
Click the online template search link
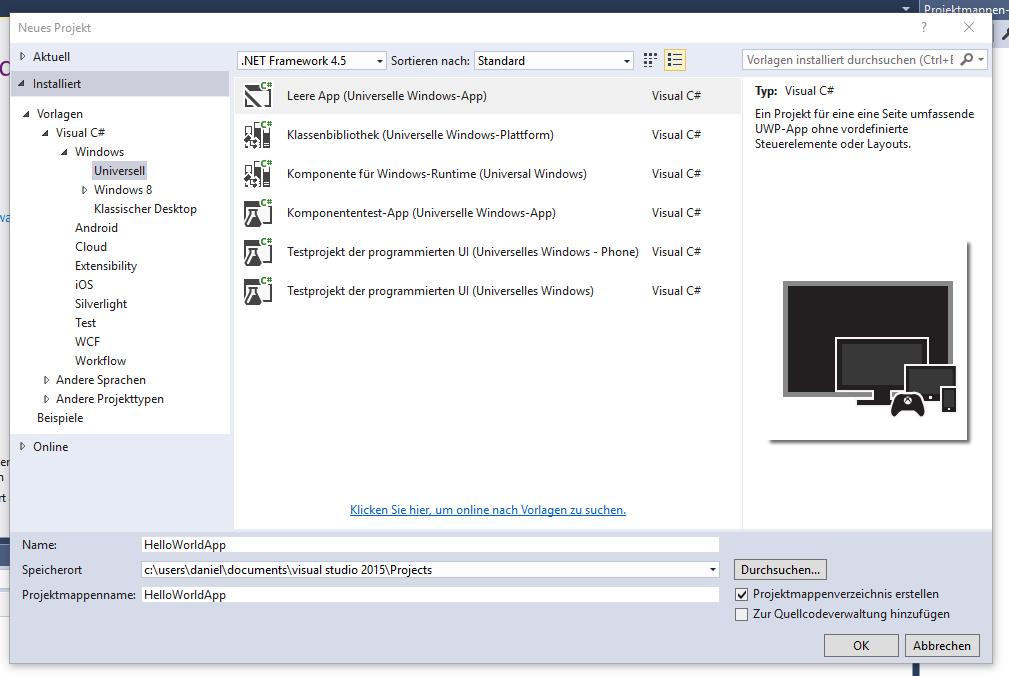(487, 510)
